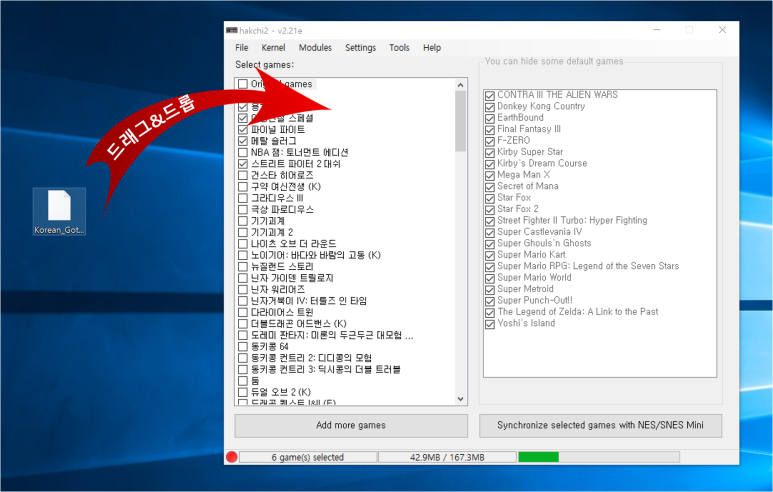
Task: Toggle the Super Mario Kart checkbox
Action: [x=490, y=255]
